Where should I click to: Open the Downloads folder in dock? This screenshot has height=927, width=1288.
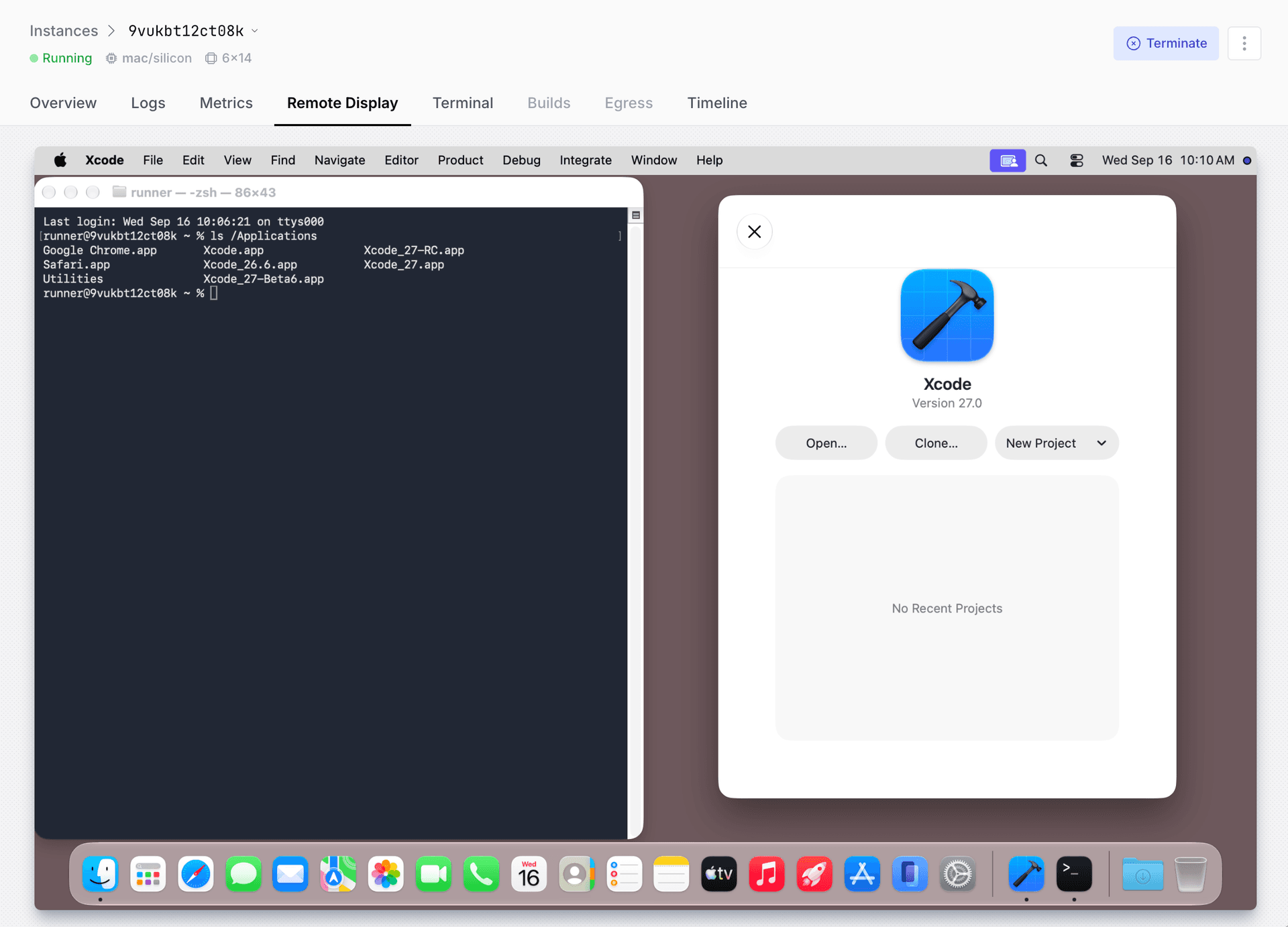pyautogui.click(x=1143, y=874)
